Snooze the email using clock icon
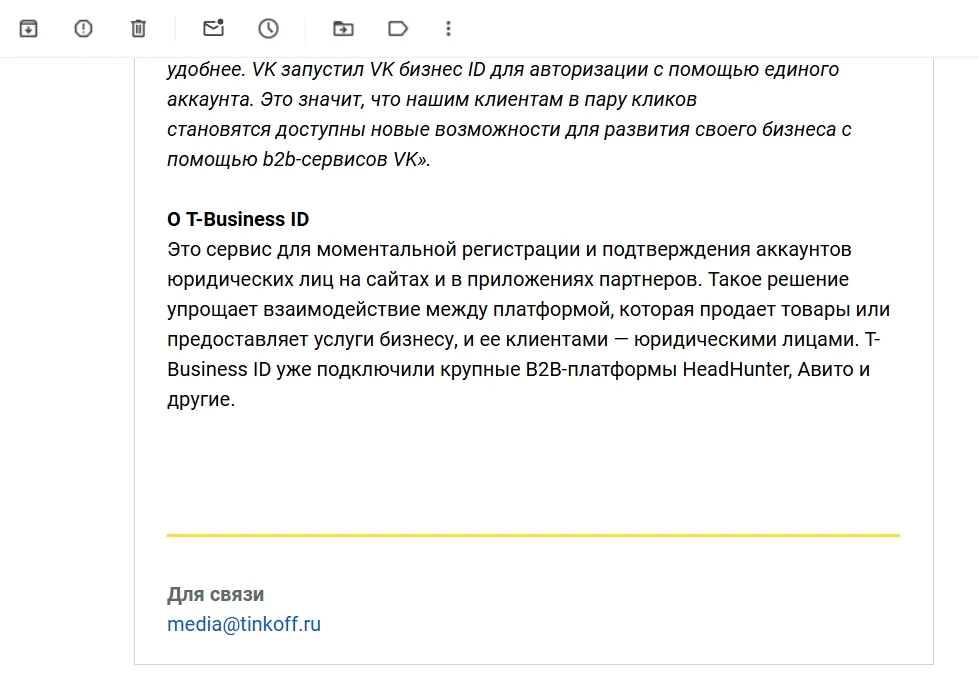 coord(268,29)
